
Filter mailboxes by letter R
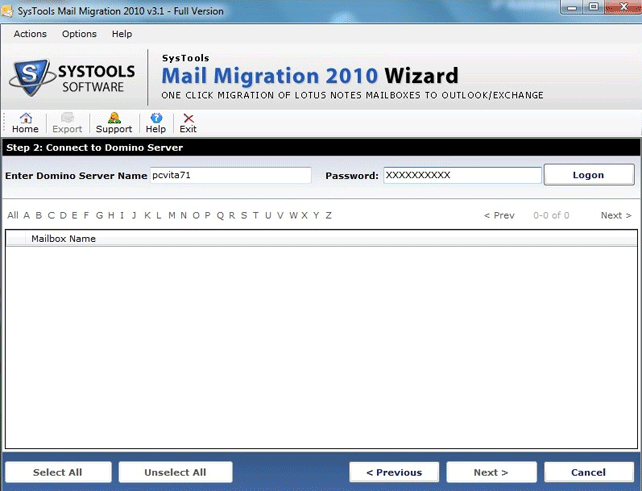[x=232, y=215]
